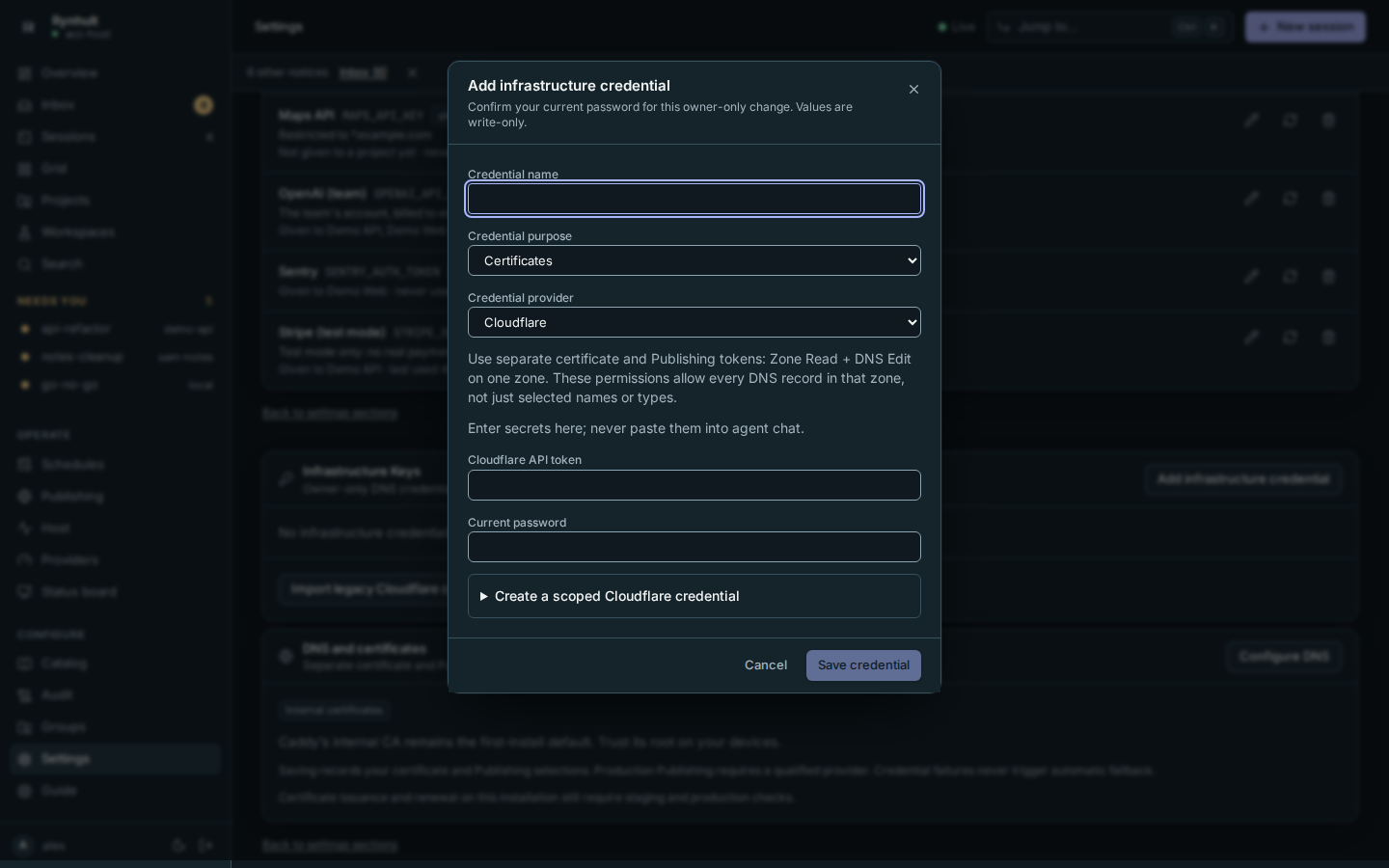Edit the Stripe (test mode) key
1389x868 pixels.
coord(1251,338)
